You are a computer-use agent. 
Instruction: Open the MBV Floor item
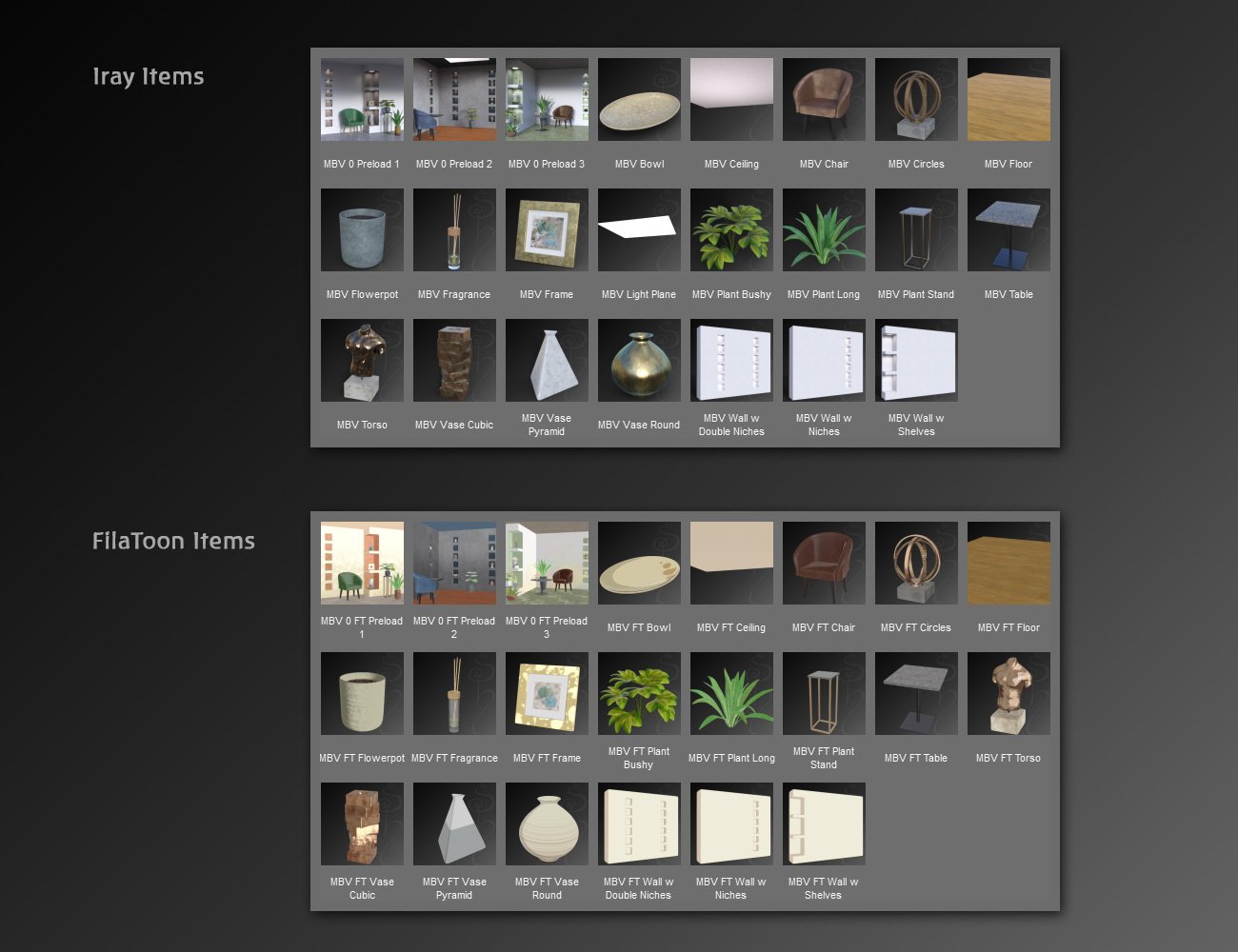(x=1008, y=99)
